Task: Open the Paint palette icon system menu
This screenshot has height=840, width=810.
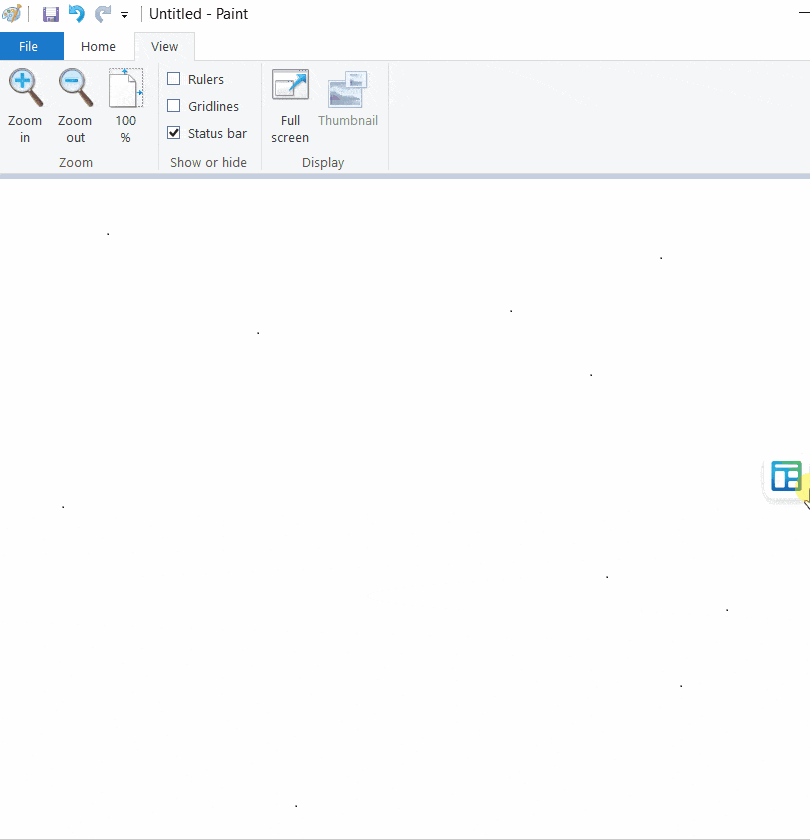Action: 12,14
